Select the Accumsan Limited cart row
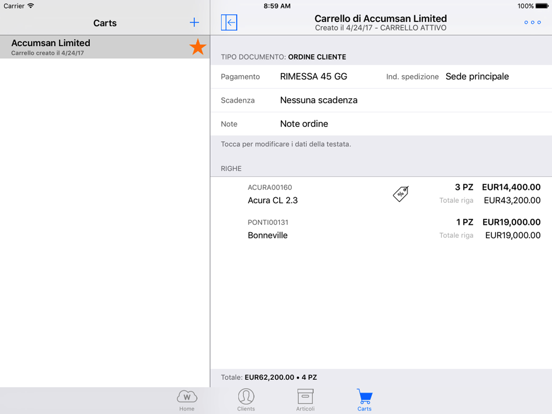This screenshot has width=552, height=414. pyautogui.click(x=105, y=47)
